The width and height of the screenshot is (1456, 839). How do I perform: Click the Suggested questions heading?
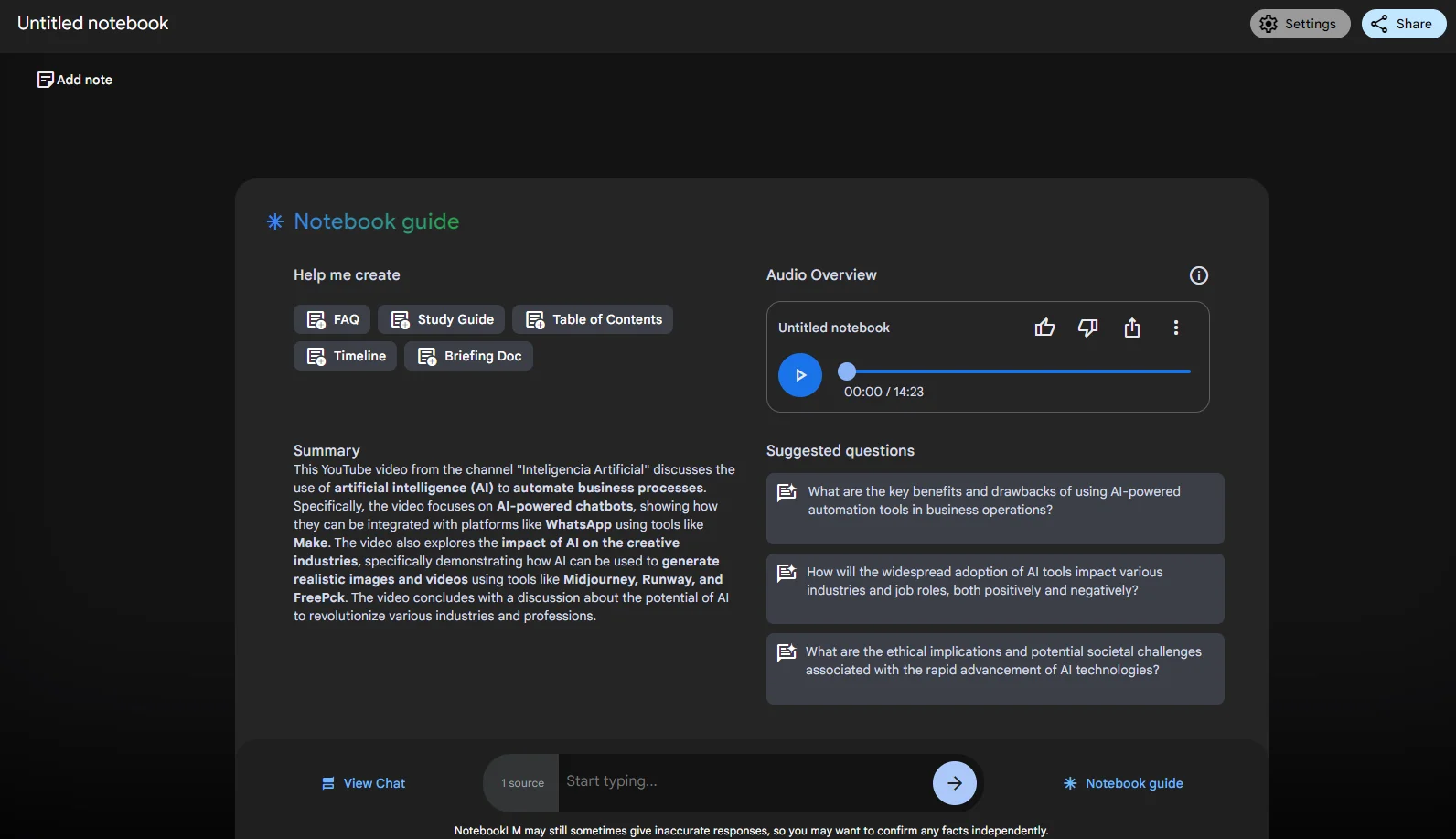click(840, 450)
